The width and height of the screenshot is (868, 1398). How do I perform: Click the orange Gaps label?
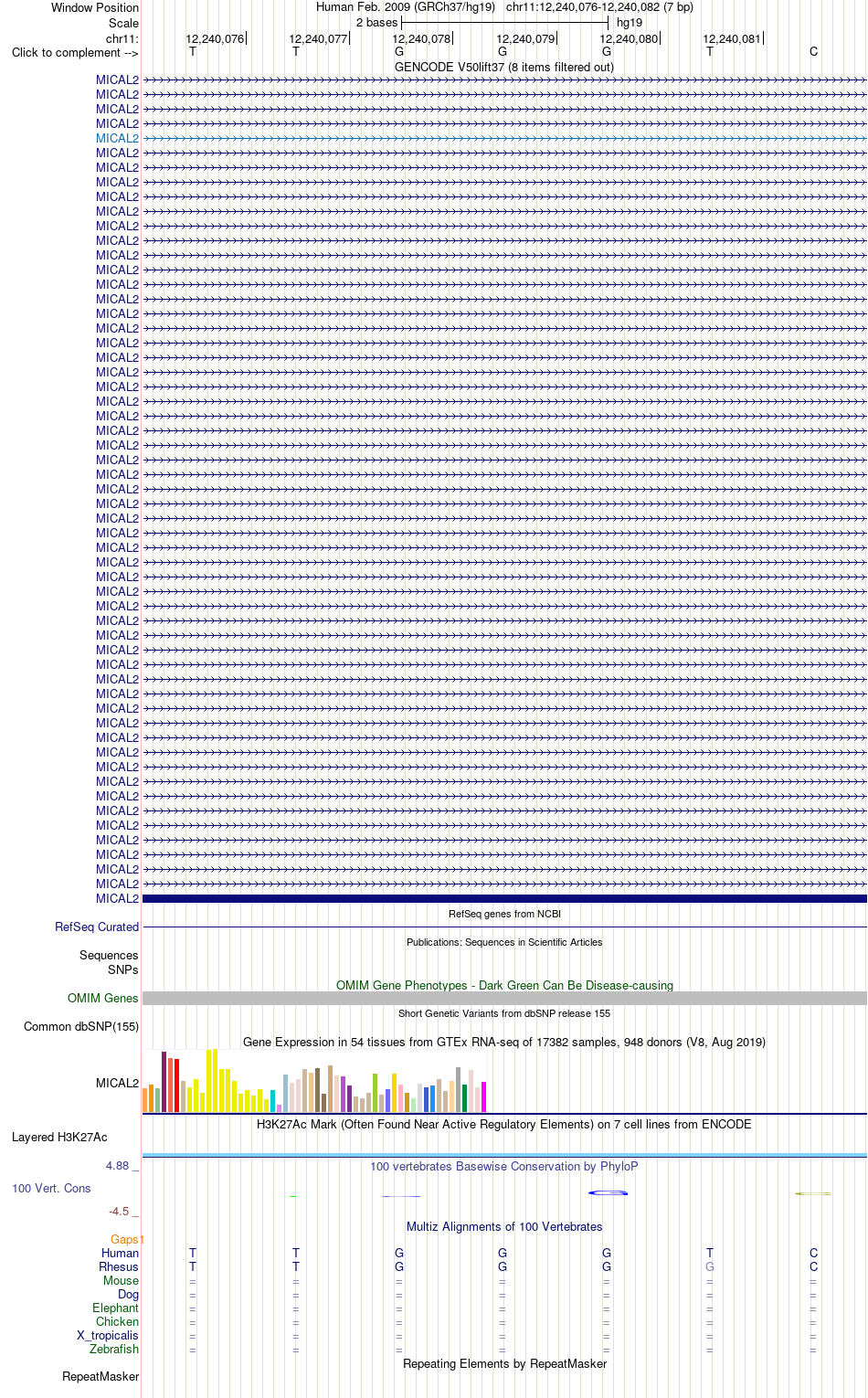[x=125, y=1240]
